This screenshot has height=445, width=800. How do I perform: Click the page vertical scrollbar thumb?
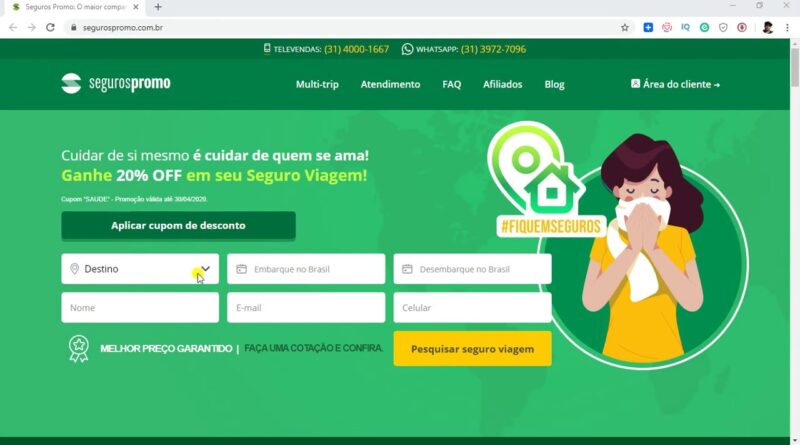(795, 68)
